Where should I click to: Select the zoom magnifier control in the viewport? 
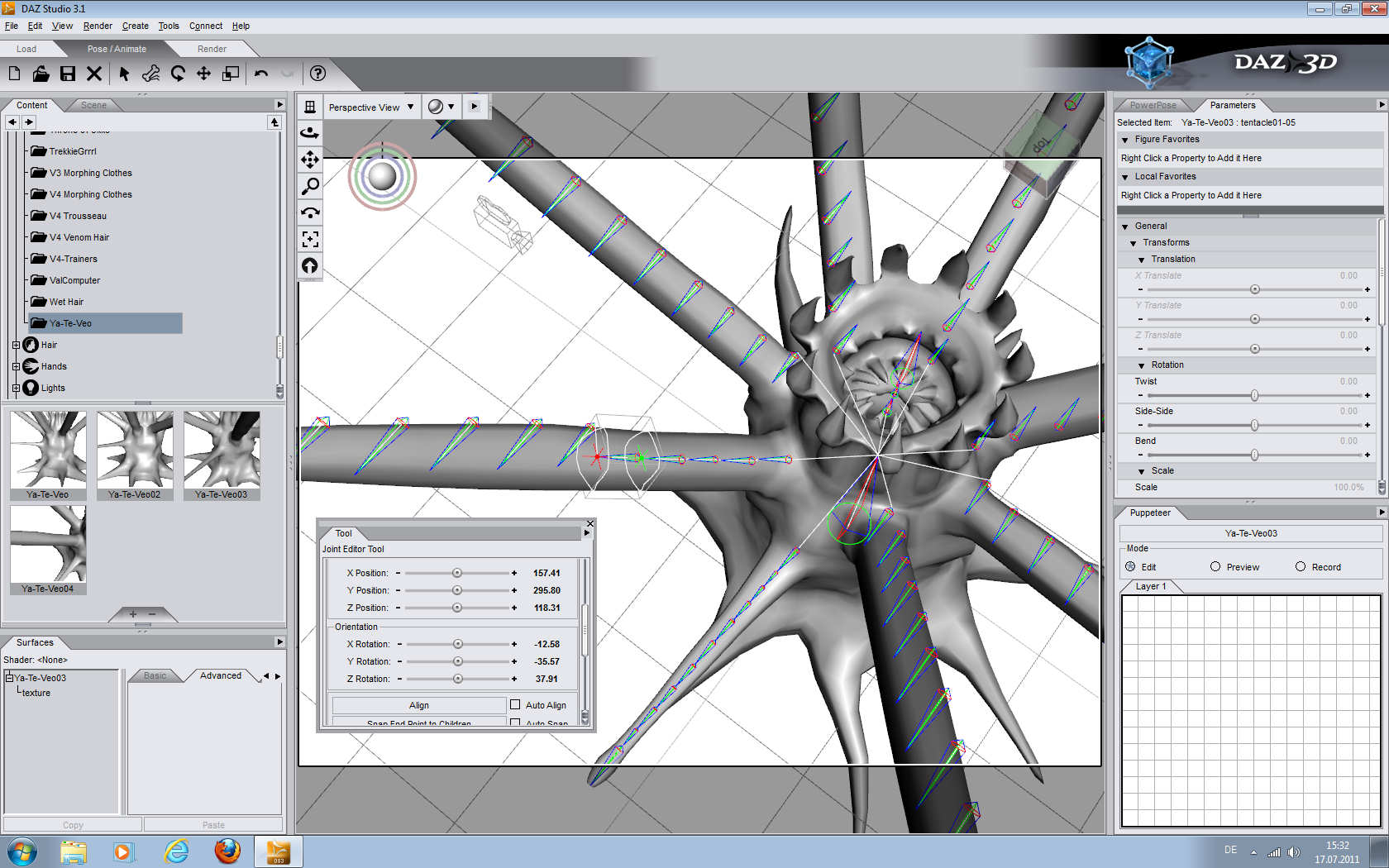(310, 186)
